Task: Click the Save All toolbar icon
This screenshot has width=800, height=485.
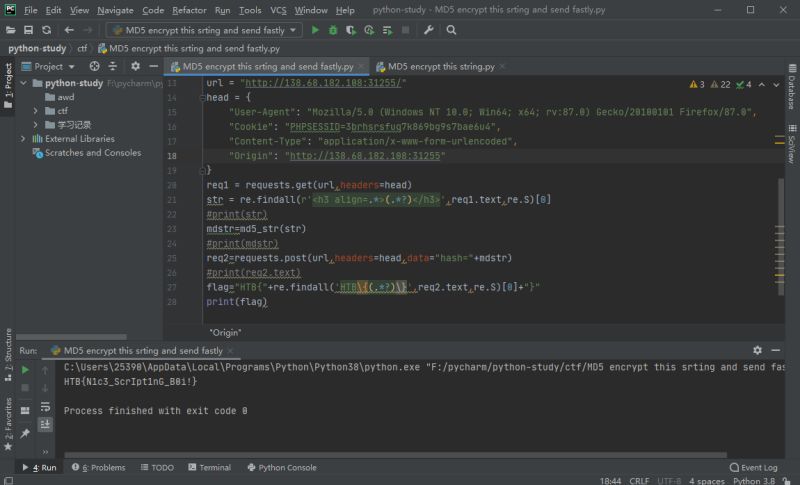Action: (x=29, y=30)
